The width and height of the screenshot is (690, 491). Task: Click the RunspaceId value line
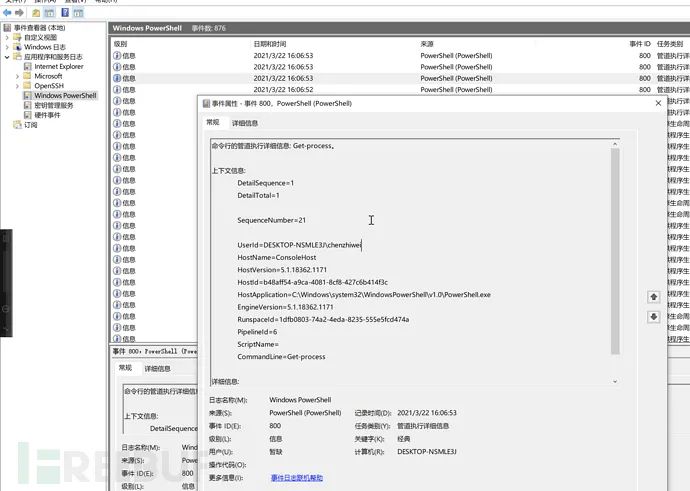[x=323, y=319]
